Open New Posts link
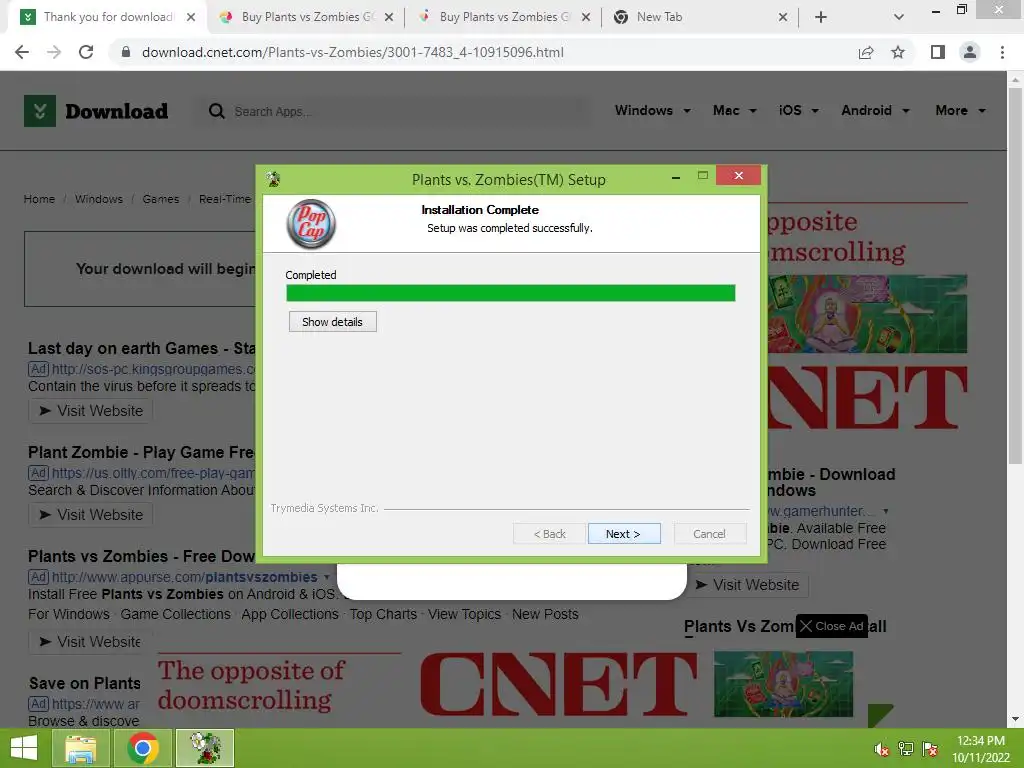 click(x=545, y=614)
